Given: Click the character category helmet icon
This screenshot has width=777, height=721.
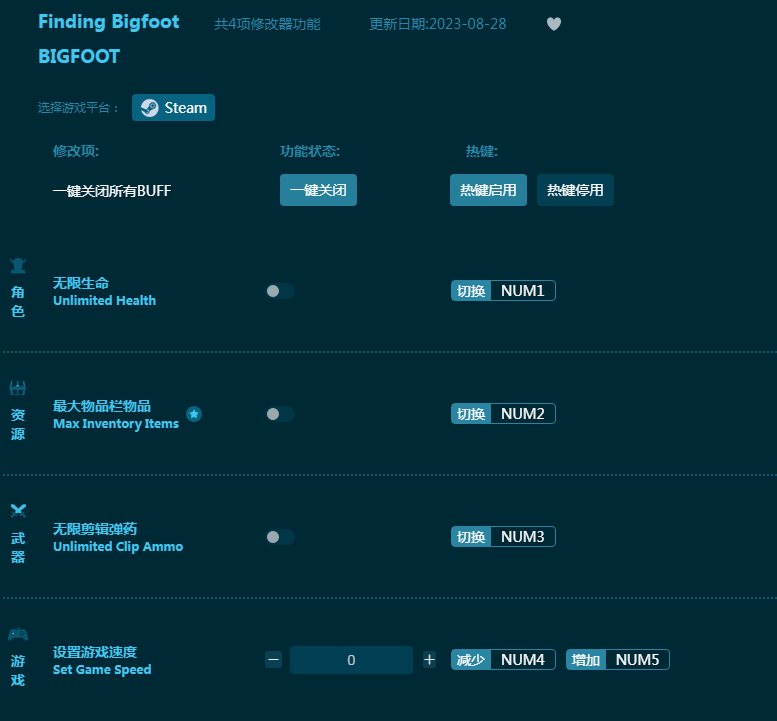Looking at the screenshot, I should point(18,266).
